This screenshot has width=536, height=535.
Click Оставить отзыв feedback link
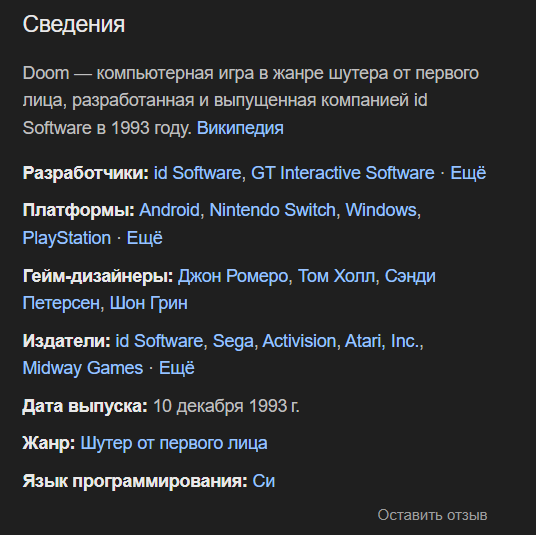[432, 515]
